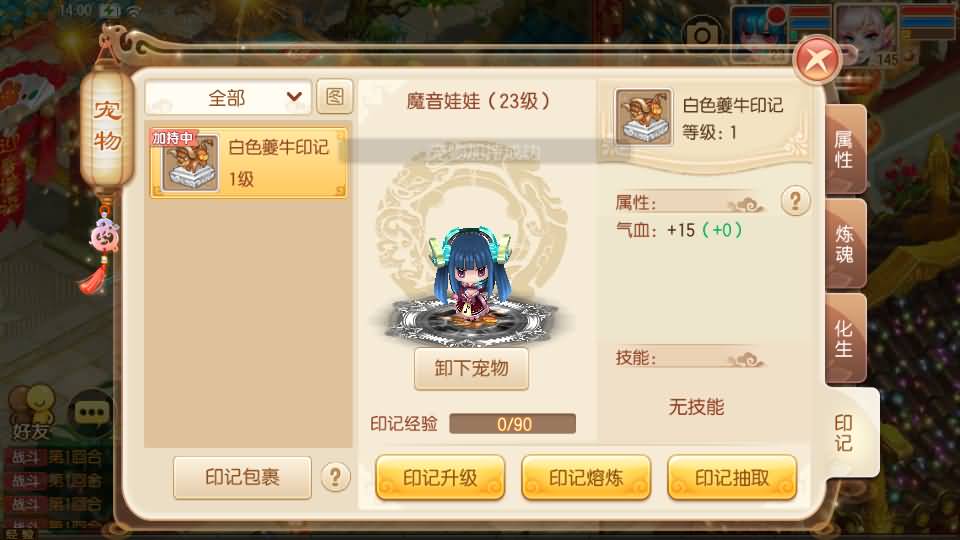Image resolution: width=960 pixels, height=540 pixels.
Task: Click the small 图 icon beside the 全部 dropdown
Action: pyautogui.click(x=334, y=97)
